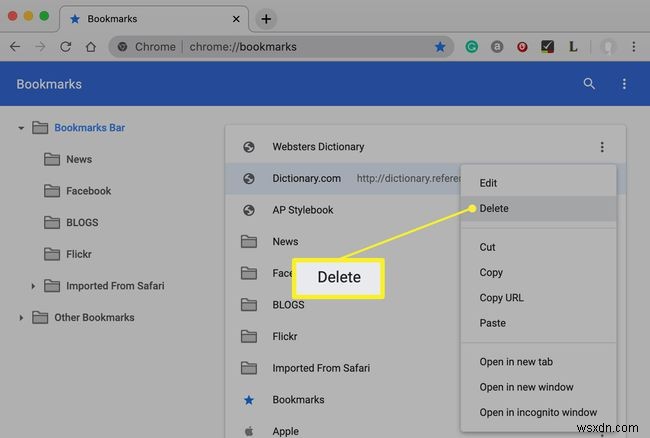The image size is (650, 438).
Task: Choose Open in incognito window
Action: (x=538, y=412)
